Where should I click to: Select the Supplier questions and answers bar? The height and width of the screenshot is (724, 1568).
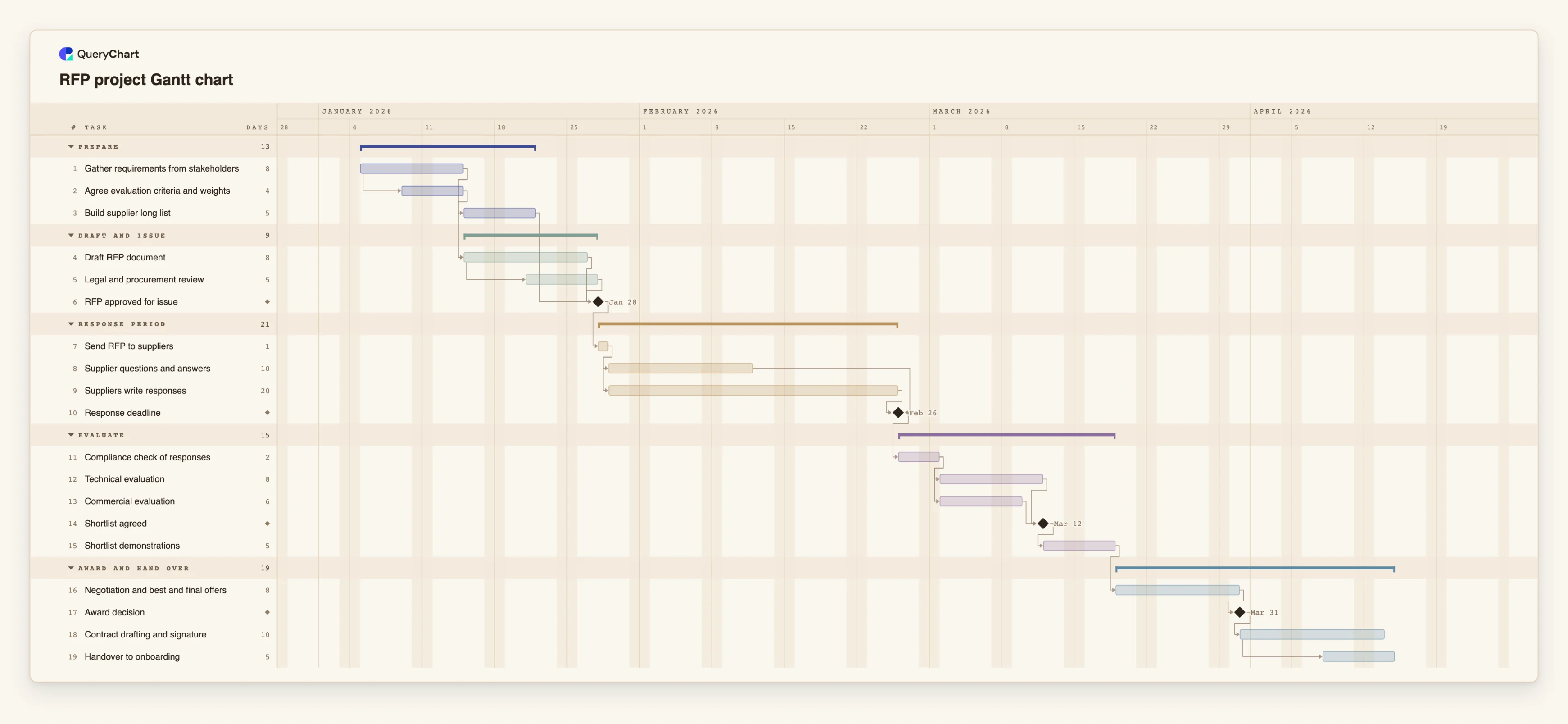coord(680,369)
